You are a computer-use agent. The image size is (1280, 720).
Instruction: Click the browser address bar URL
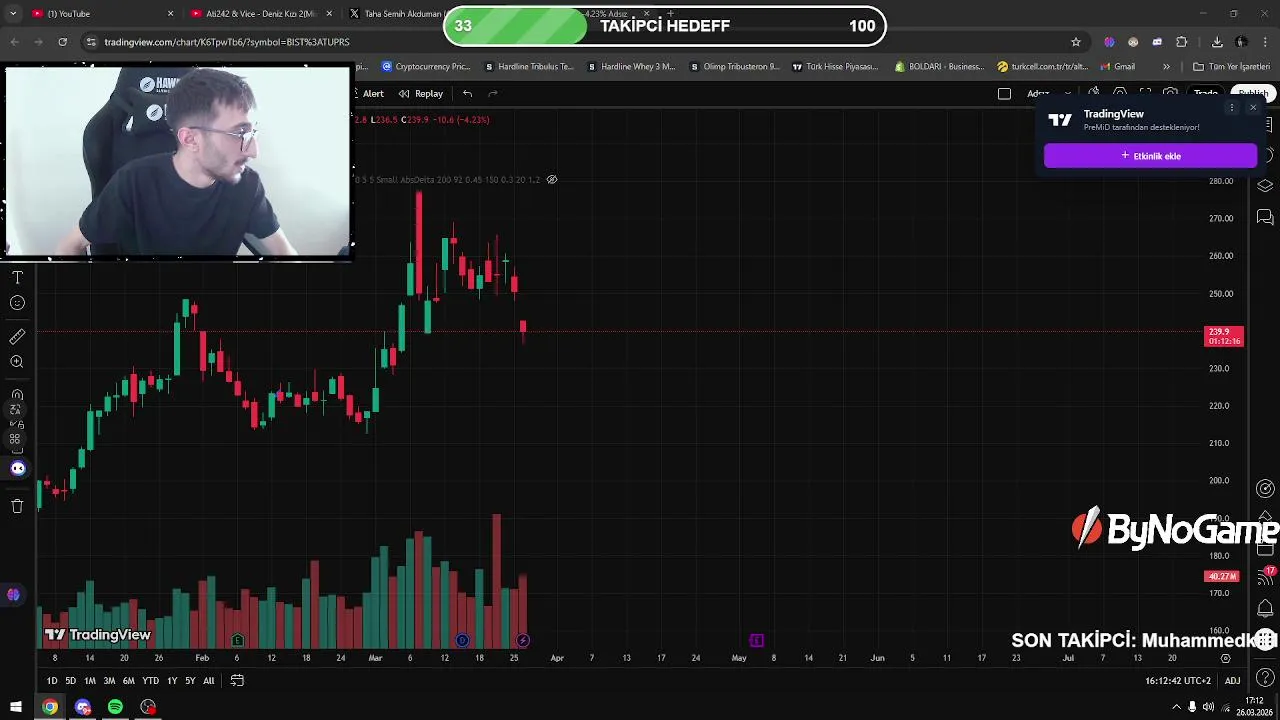click(226, 42)
